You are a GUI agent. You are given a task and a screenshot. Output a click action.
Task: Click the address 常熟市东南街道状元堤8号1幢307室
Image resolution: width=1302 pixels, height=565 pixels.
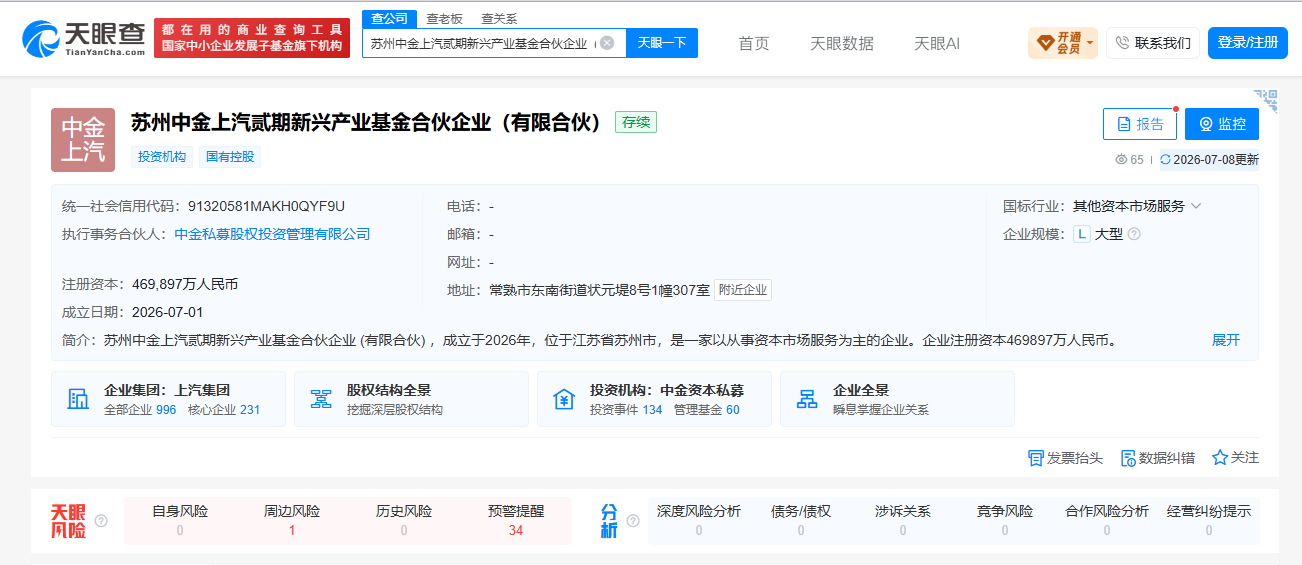point(599,290)
